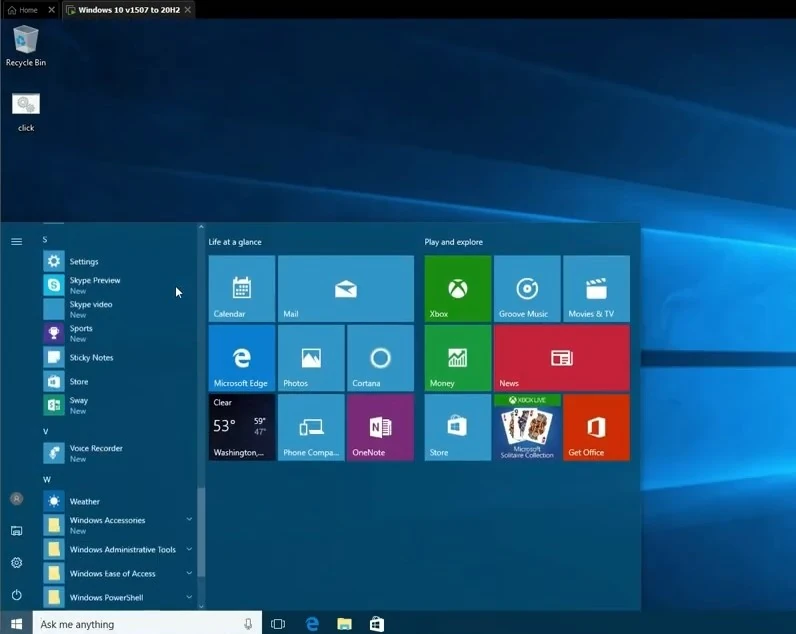Open the News tile

[562, 358]
